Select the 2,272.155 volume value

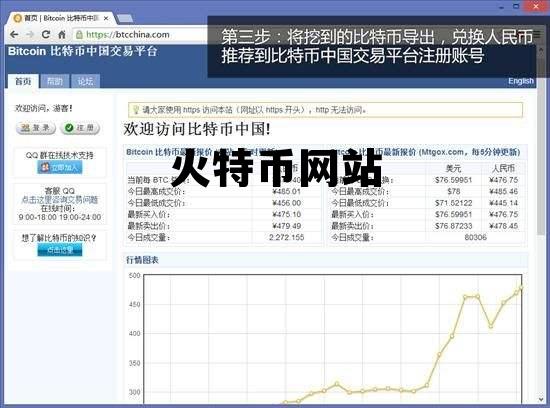pyautogui.click(x=286, y=238)
